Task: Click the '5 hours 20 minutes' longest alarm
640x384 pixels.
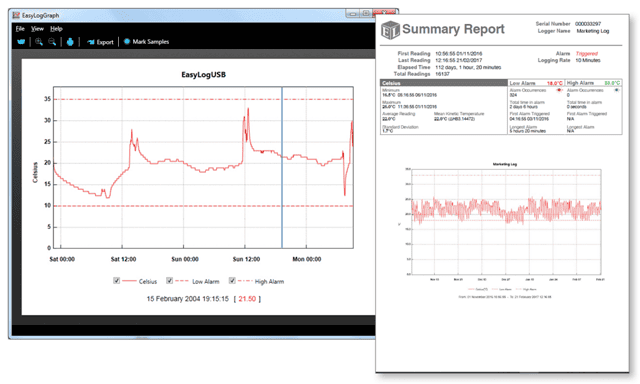Action: pos(527,131)
